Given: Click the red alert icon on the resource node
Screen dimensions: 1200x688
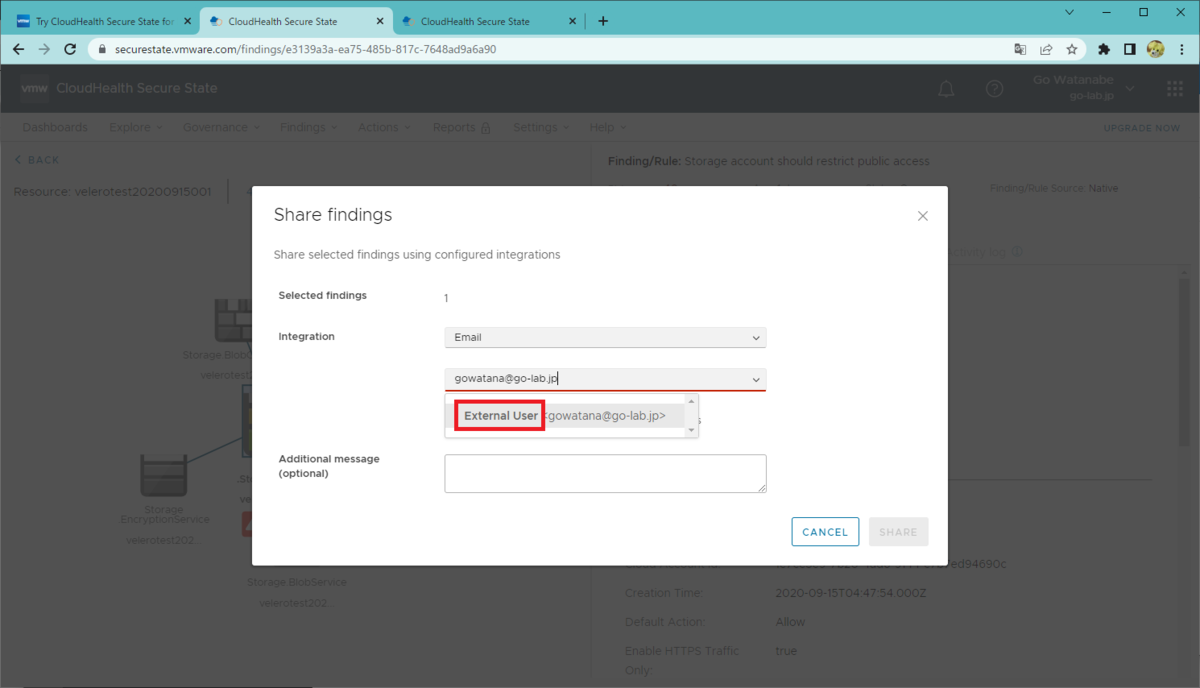Looking at the screenshot, I should (247, 523).
